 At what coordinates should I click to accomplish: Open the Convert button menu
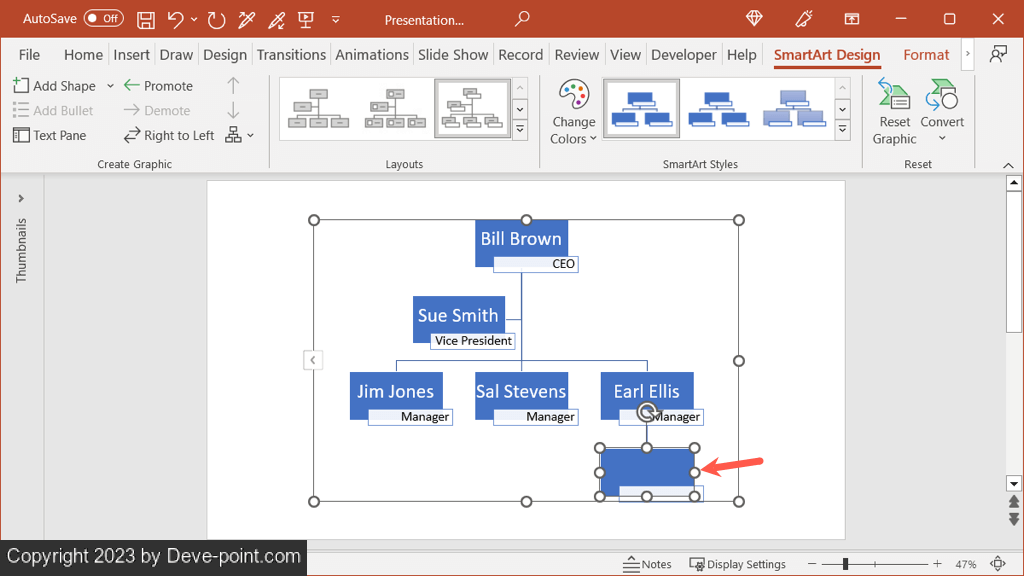pos(942,110)
